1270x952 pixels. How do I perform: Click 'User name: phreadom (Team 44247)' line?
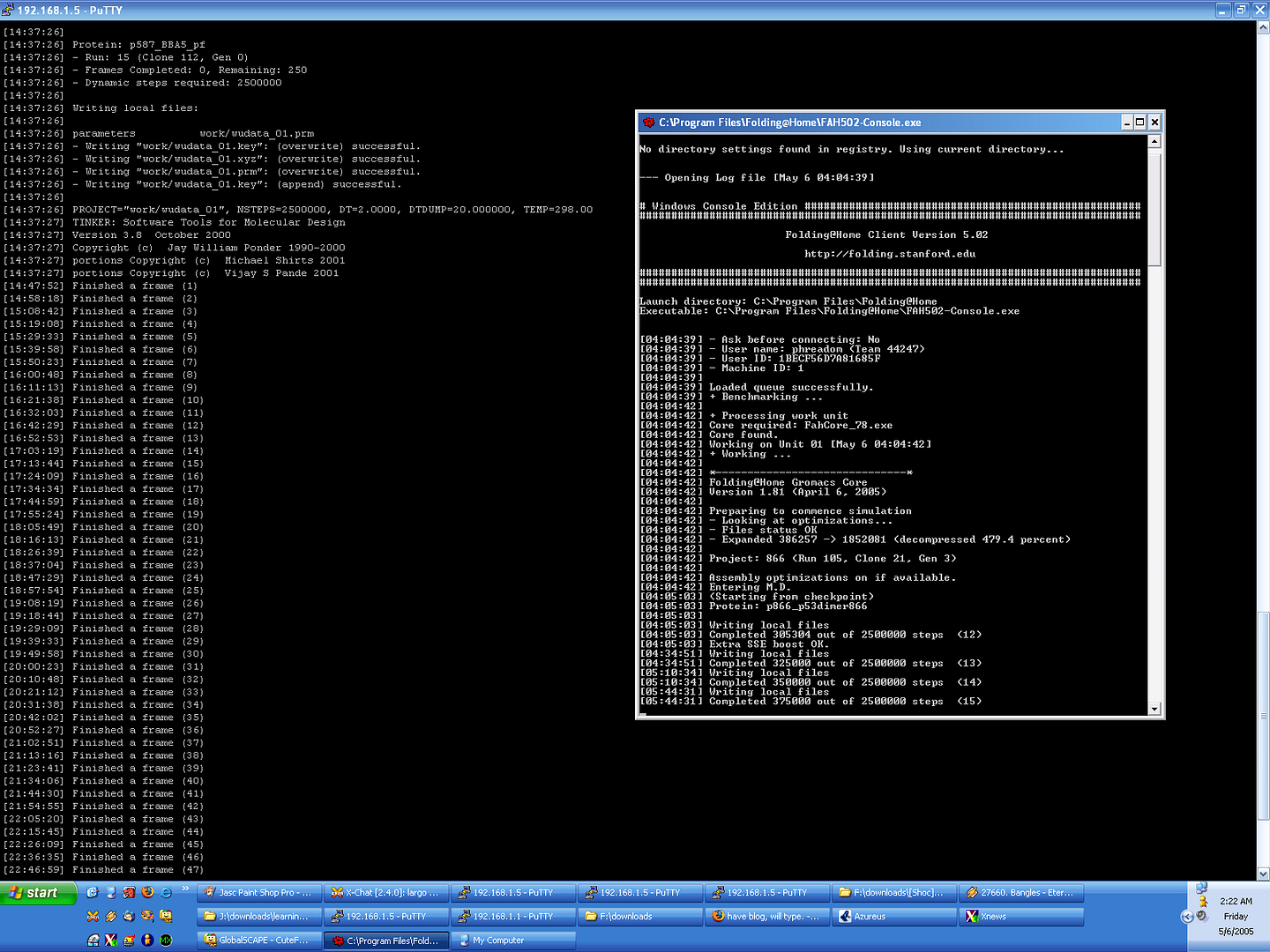(817, 349)
